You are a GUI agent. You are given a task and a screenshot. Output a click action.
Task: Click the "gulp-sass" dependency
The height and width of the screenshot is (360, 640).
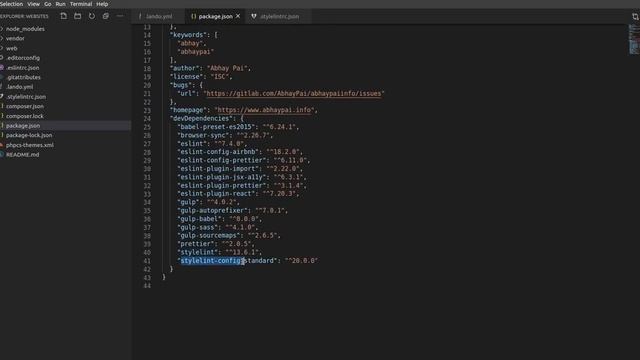[x=198, y=227]
